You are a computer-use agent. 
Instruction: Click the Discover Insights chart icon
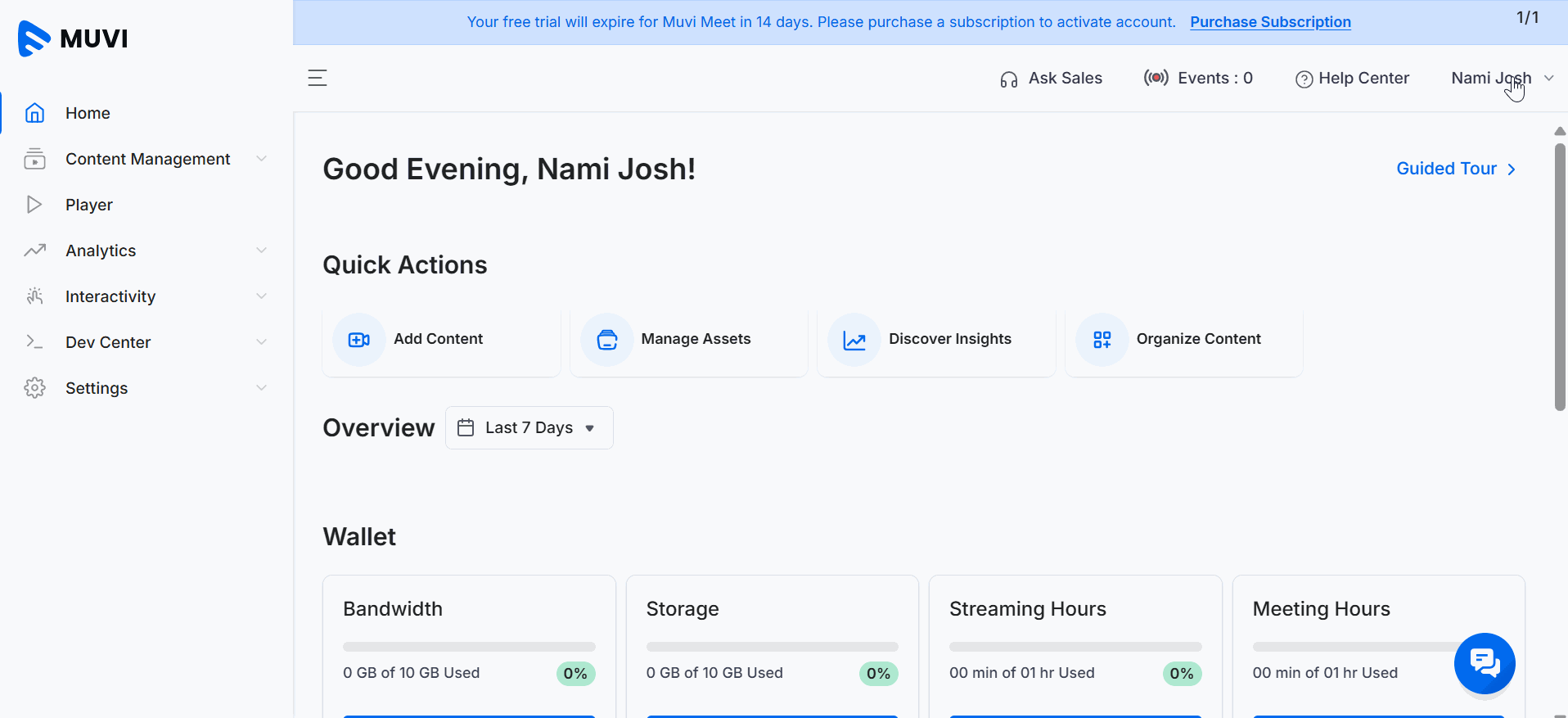(854, 340)
